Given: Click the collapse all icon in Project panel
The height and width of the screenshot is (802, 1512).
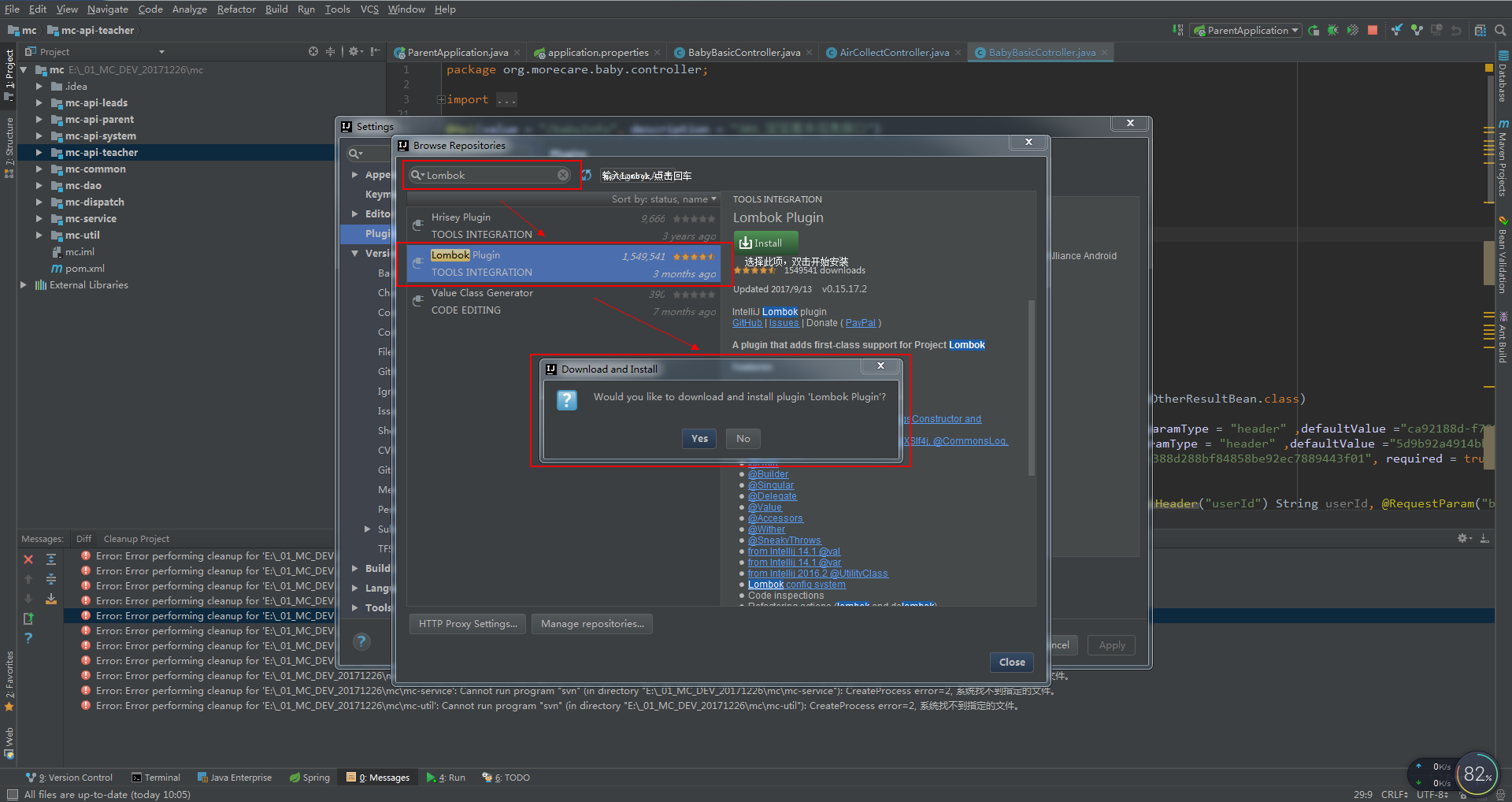Looking at the screenshot, I should click(x=330, y=51).
